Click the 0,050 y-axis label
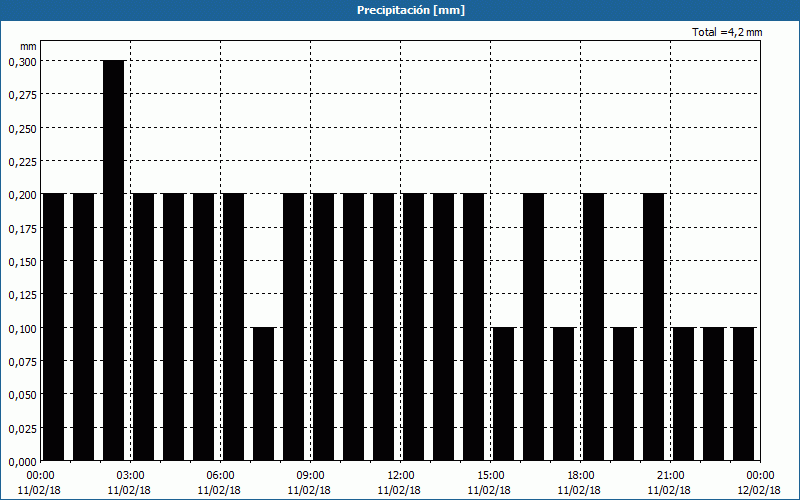The image size is (800, 500). pyautogui.click(x=22, y=395)
